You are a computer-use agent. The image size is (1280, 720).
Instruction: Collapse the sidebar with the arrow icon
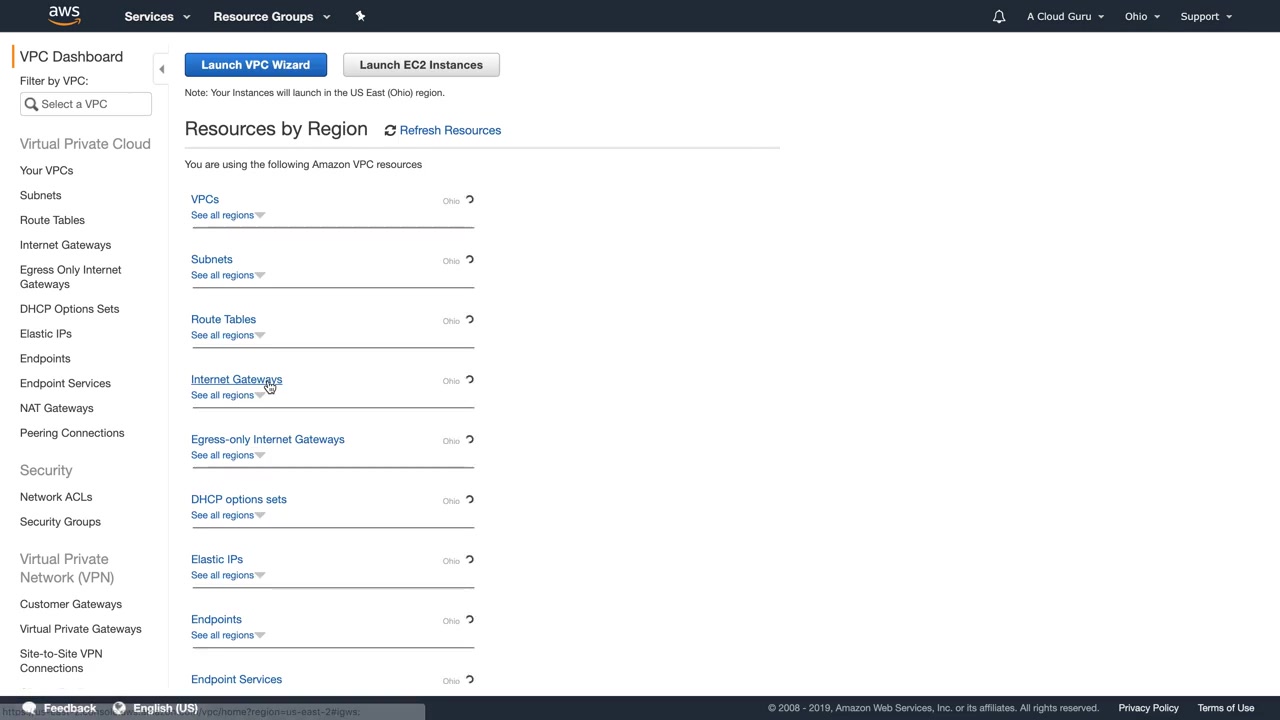click(162, 69)
